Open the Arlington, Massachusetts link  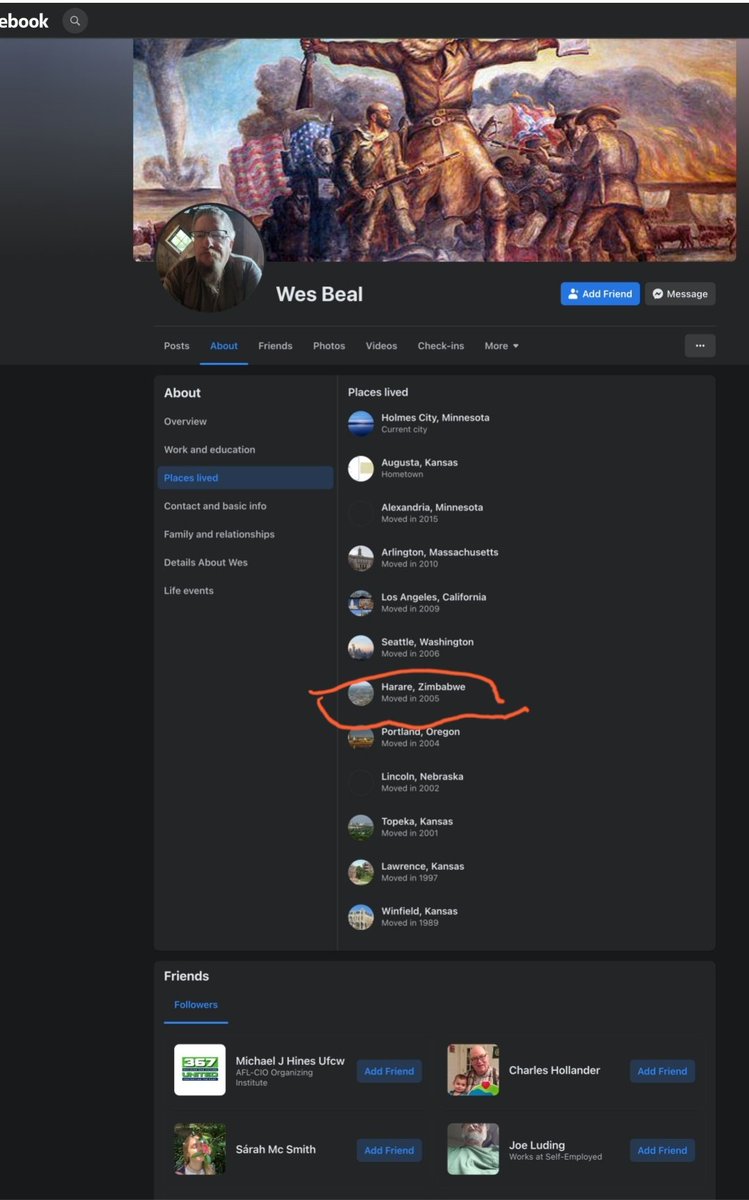pyautogui.click(x=439, y=552)
